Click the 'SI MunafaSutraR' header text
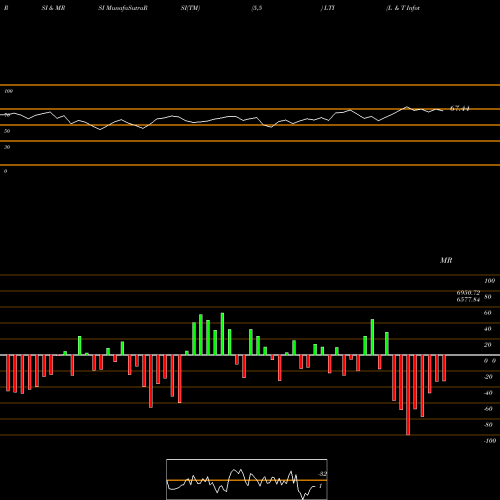The height and width of the screenshot is (500, 500). [123, 8]
